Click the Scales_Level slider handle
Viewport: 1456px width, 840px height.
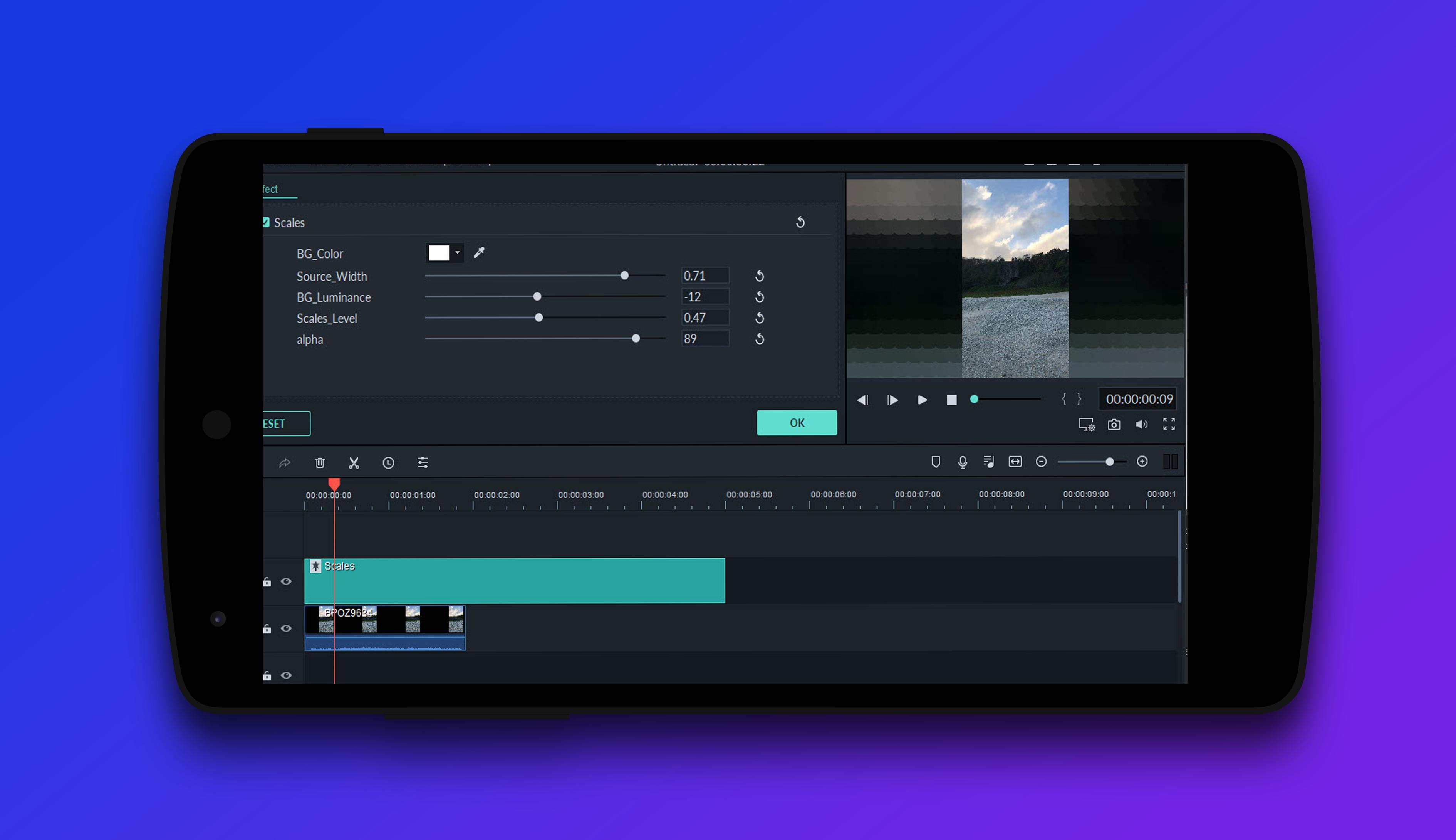point(539,318)
